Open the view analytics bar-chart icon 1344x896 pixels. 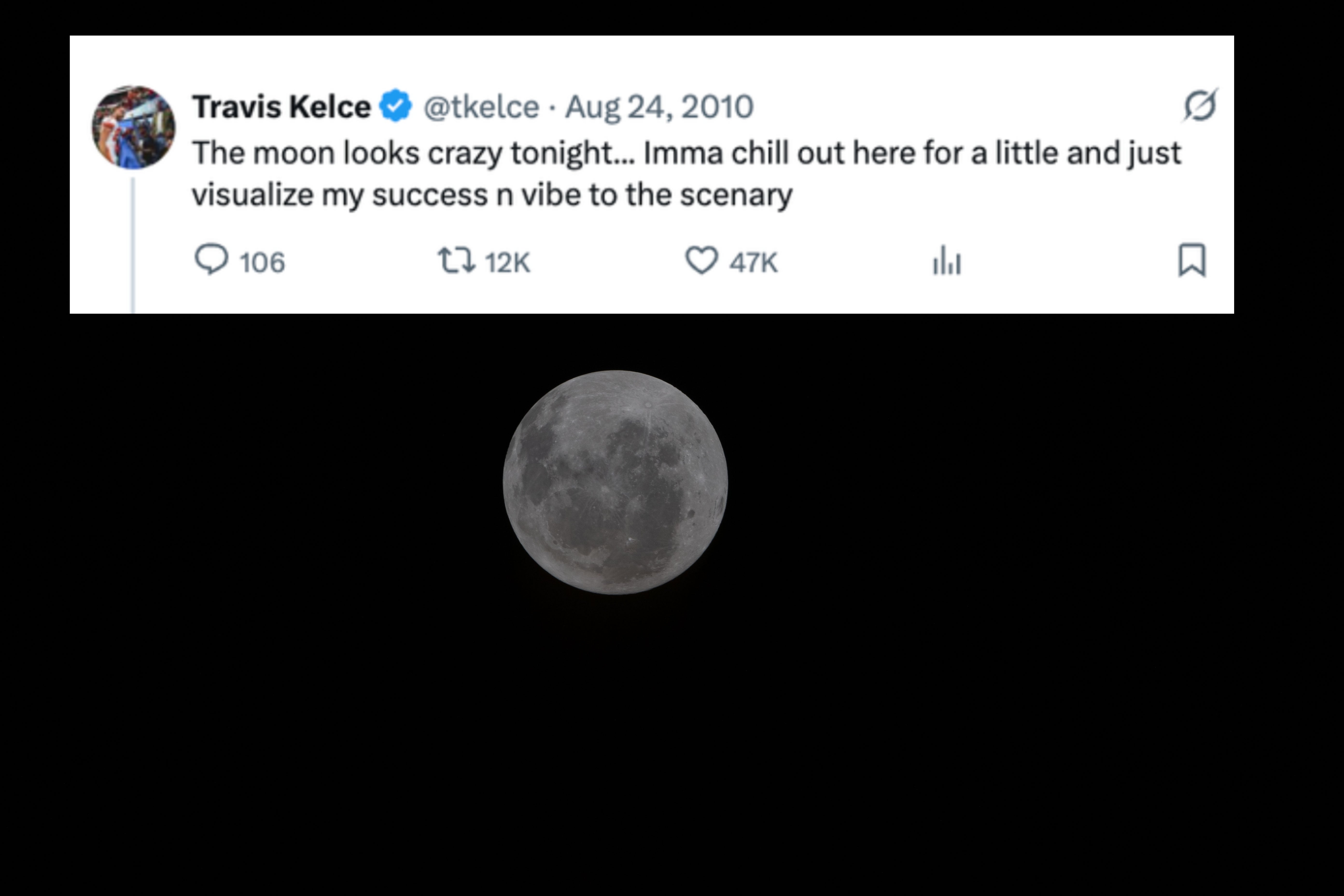947,261
